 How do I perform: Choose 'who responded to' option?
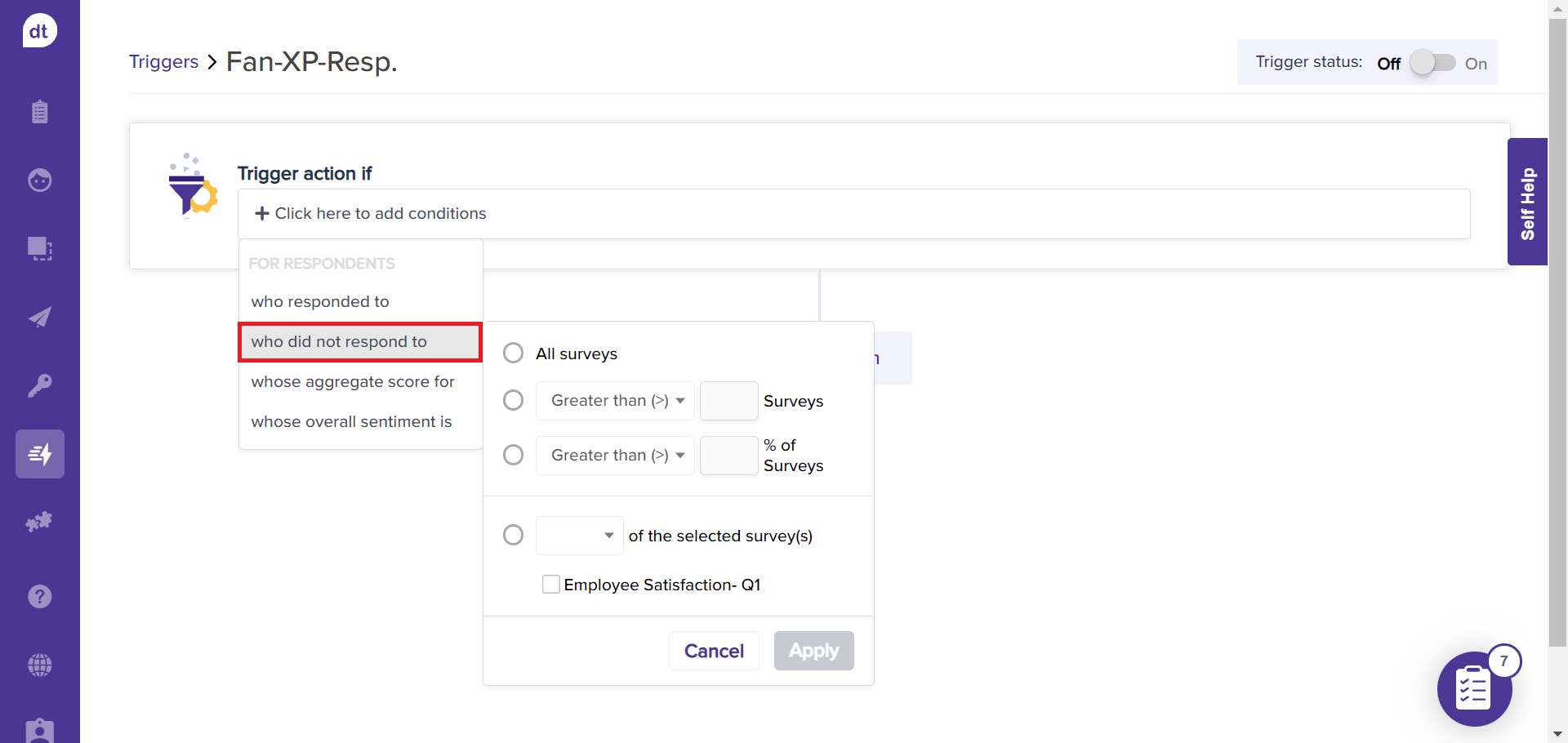tap(320, 302)
